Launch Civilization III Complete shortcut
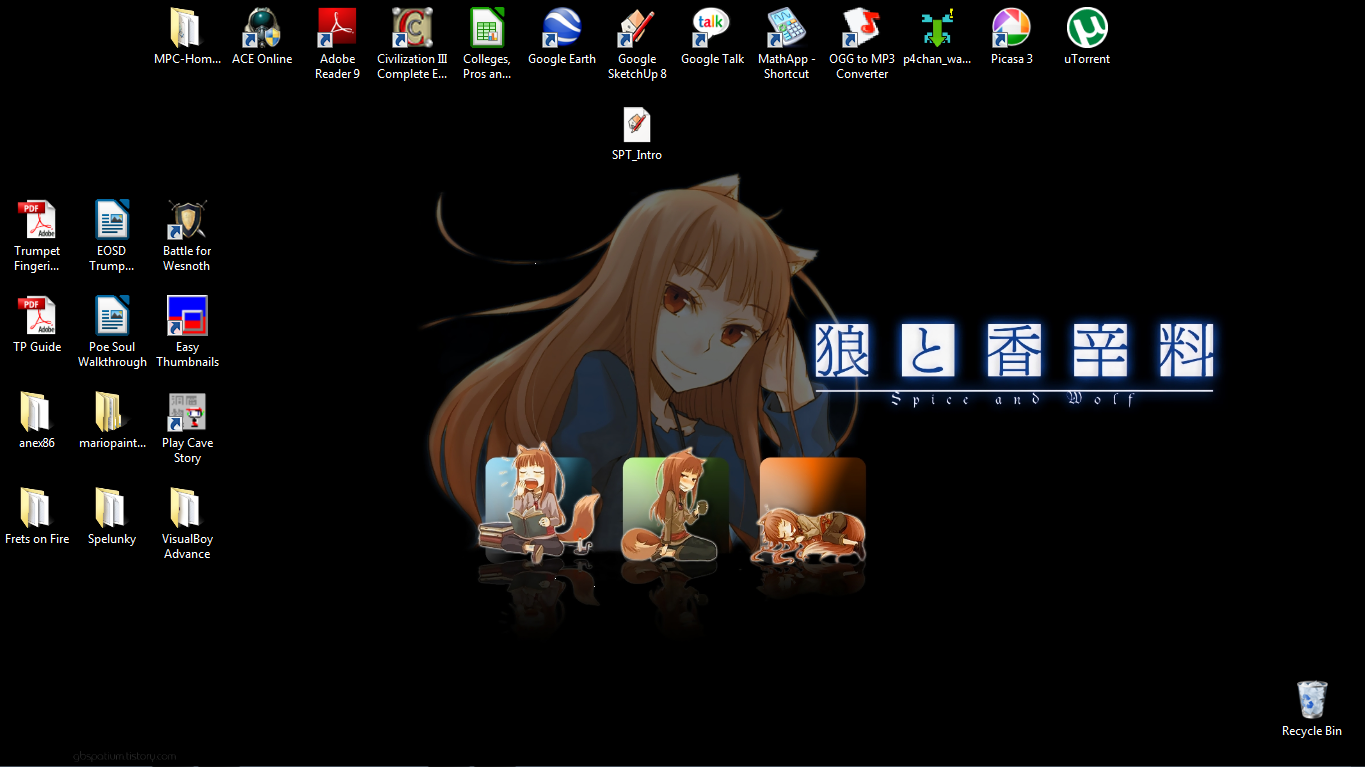Screen dimensions: 1365x767 point(412,28)
